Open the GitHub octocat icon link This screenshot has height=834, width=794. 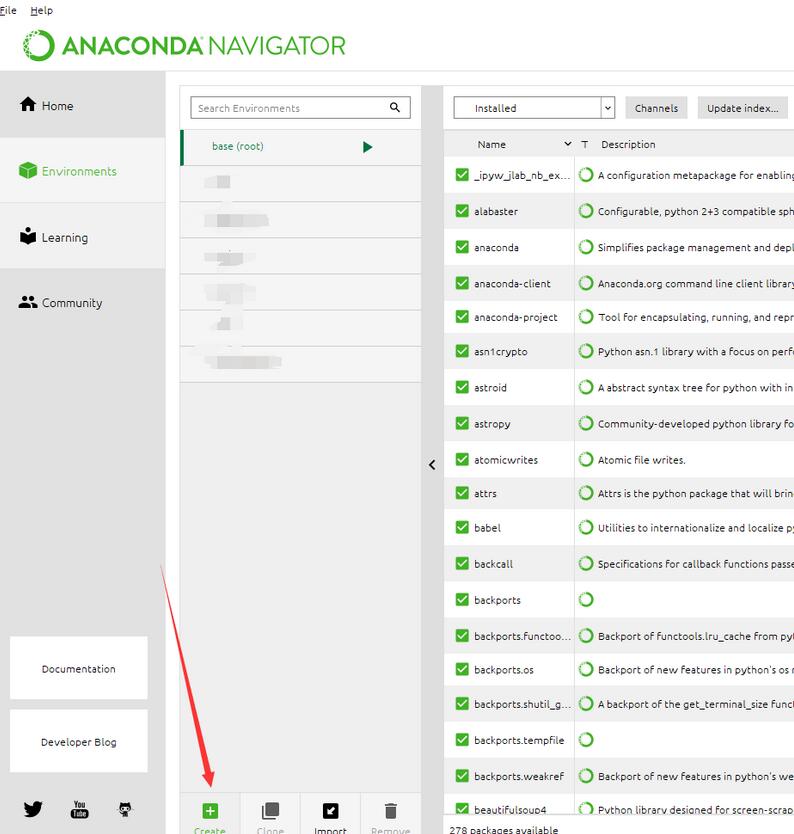coord(125,809)
